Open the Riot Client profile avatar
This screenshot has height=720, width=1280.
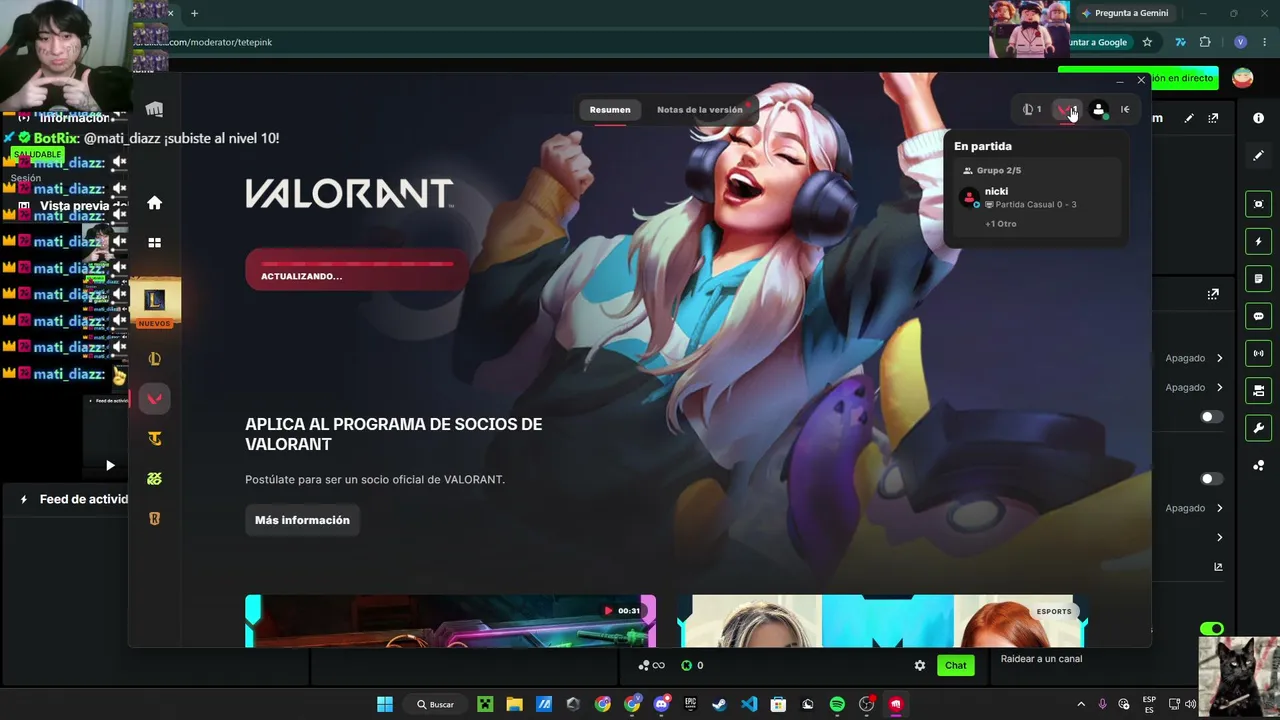[1099, 110]
